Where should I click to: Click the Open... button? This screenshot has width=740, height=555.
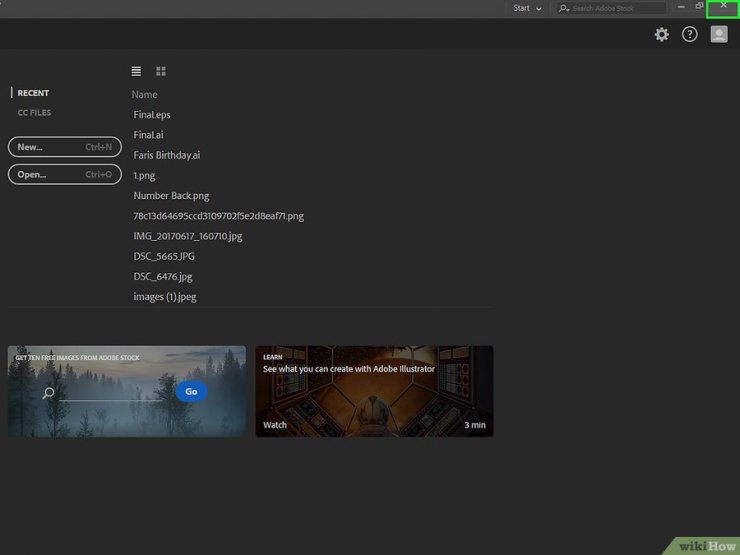click(x=65, y=174)
